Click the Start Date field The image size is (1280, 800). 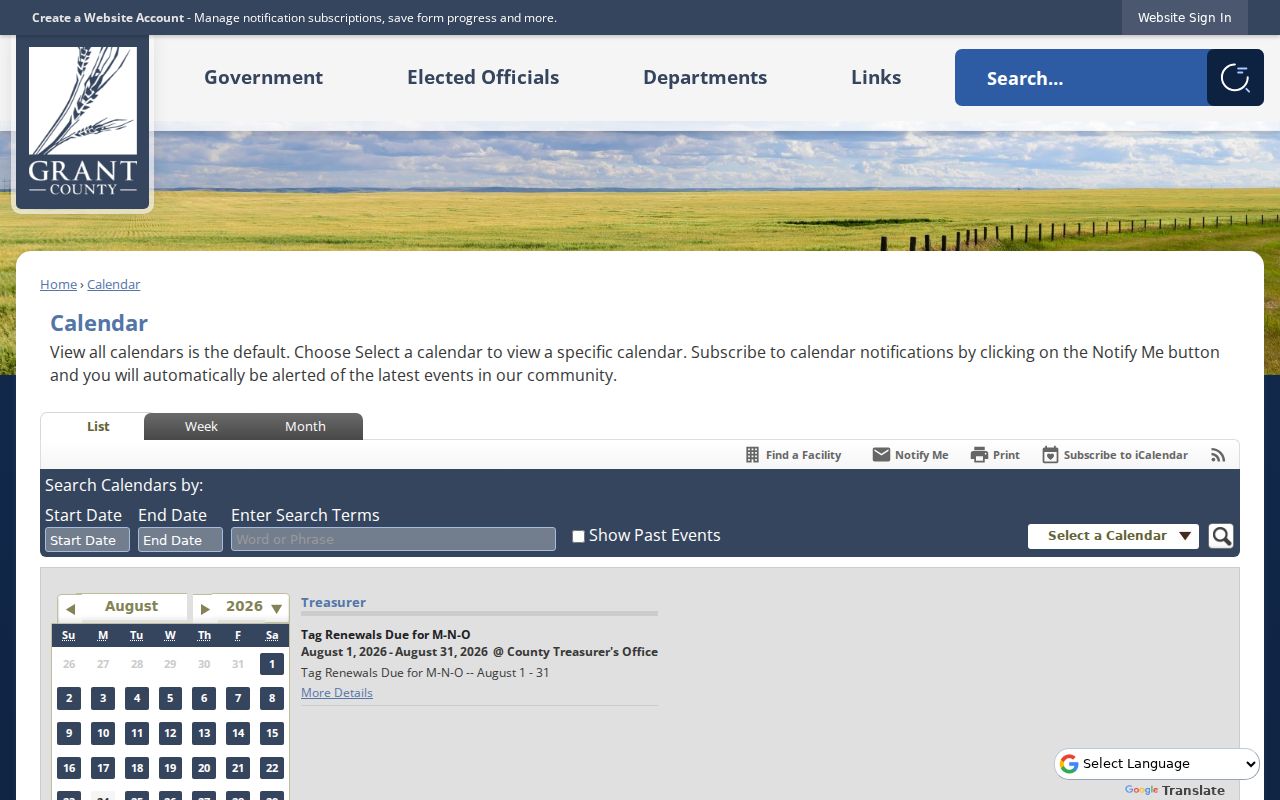[x=87, y=540]
